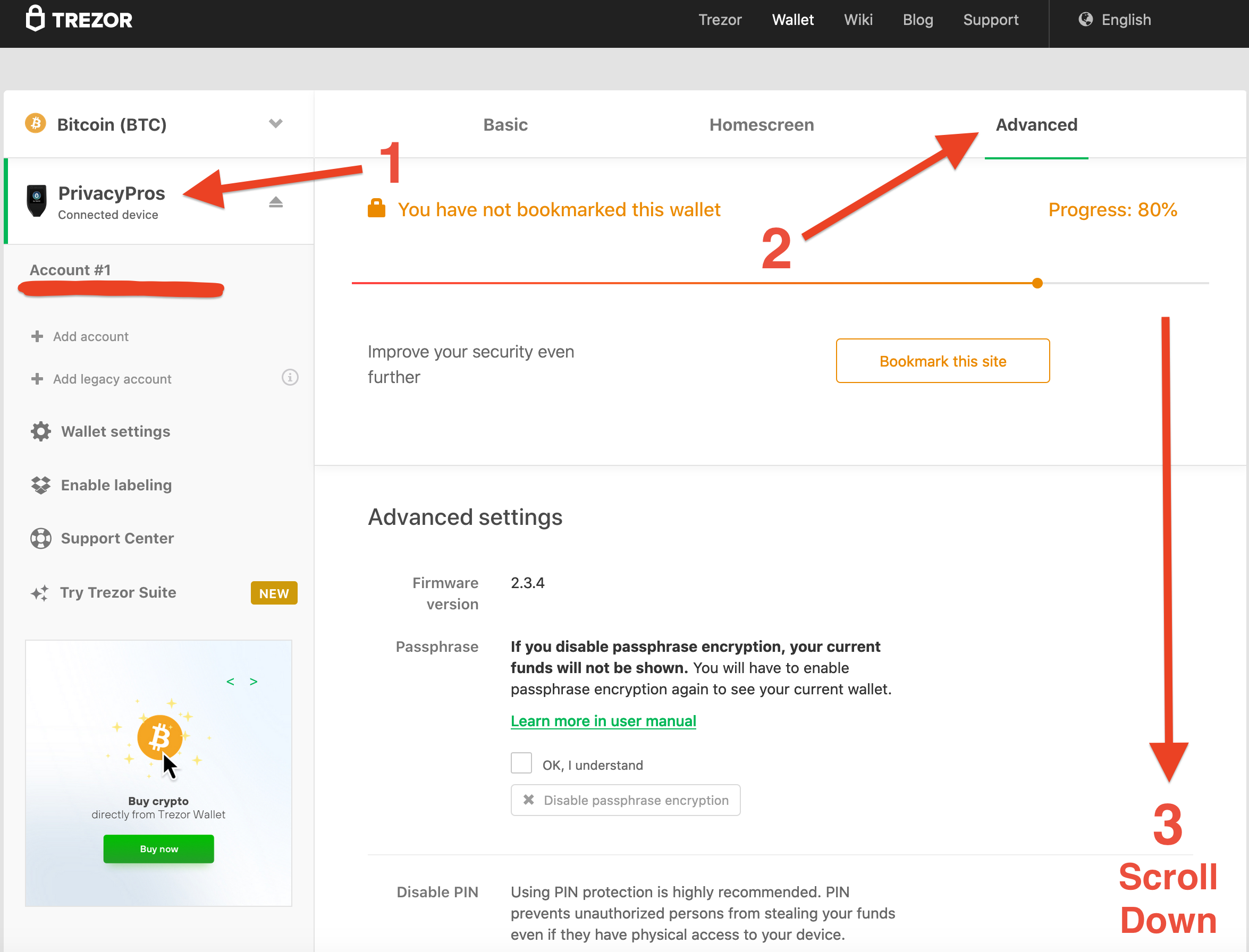Viewport: 1249px width, 952px height.
Task: Click the Firmware version label
Action: (445, 593)
